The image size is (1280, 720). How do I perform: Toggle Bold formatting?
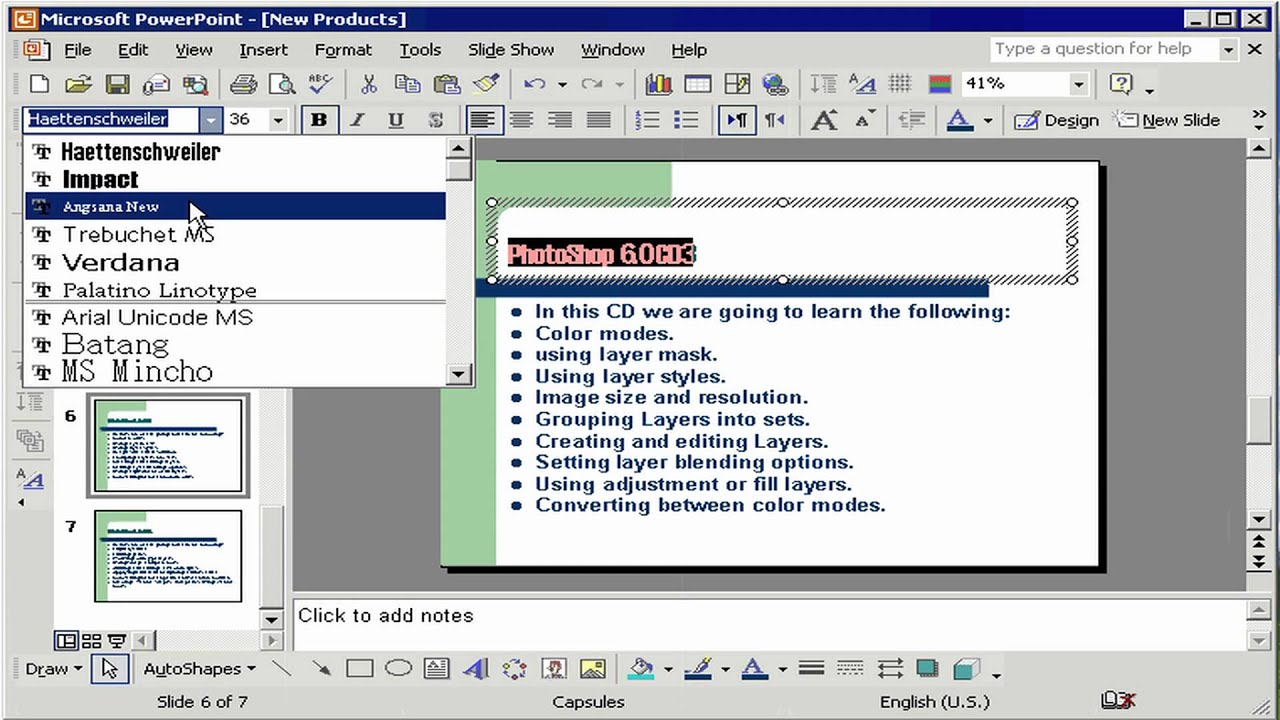[x=319, y=120]
